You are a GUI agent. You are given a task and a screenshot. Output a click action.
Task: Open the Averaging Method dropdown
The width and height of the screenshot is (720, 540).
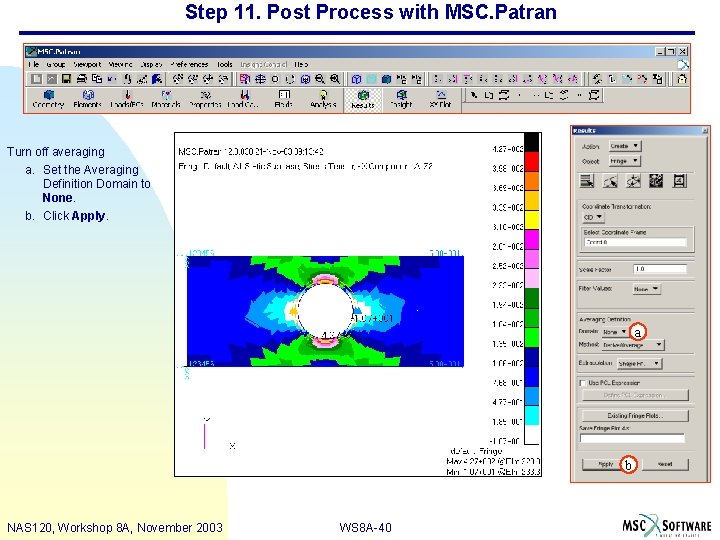[633, 345]
